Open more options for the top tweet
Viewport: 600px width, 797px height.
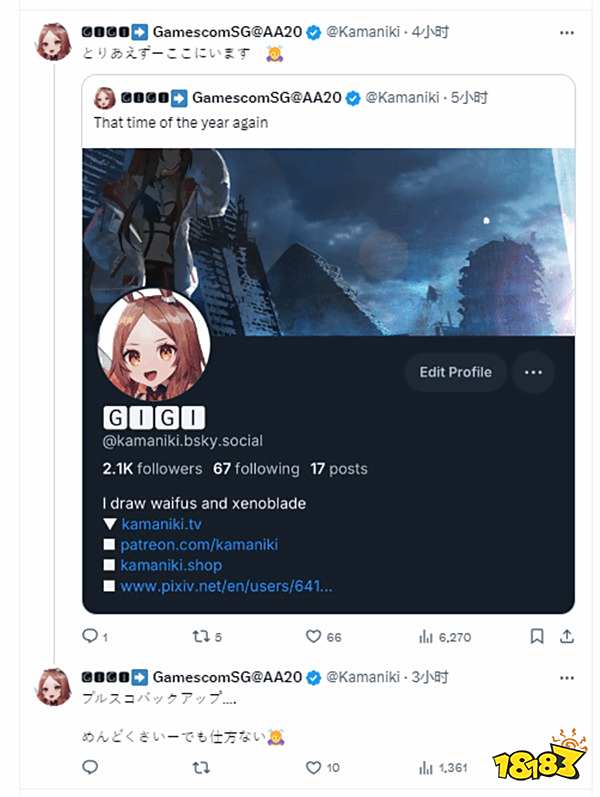coord(566,33)
